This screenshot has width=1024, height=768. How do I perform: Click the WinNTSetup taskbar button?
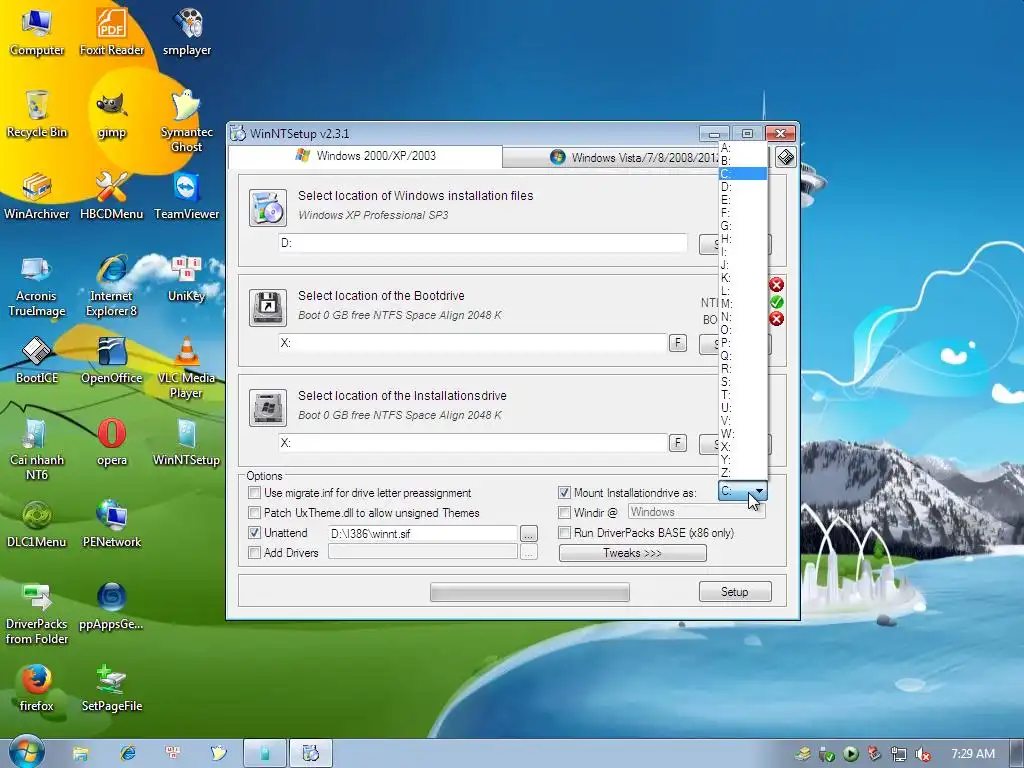(311, 754)
